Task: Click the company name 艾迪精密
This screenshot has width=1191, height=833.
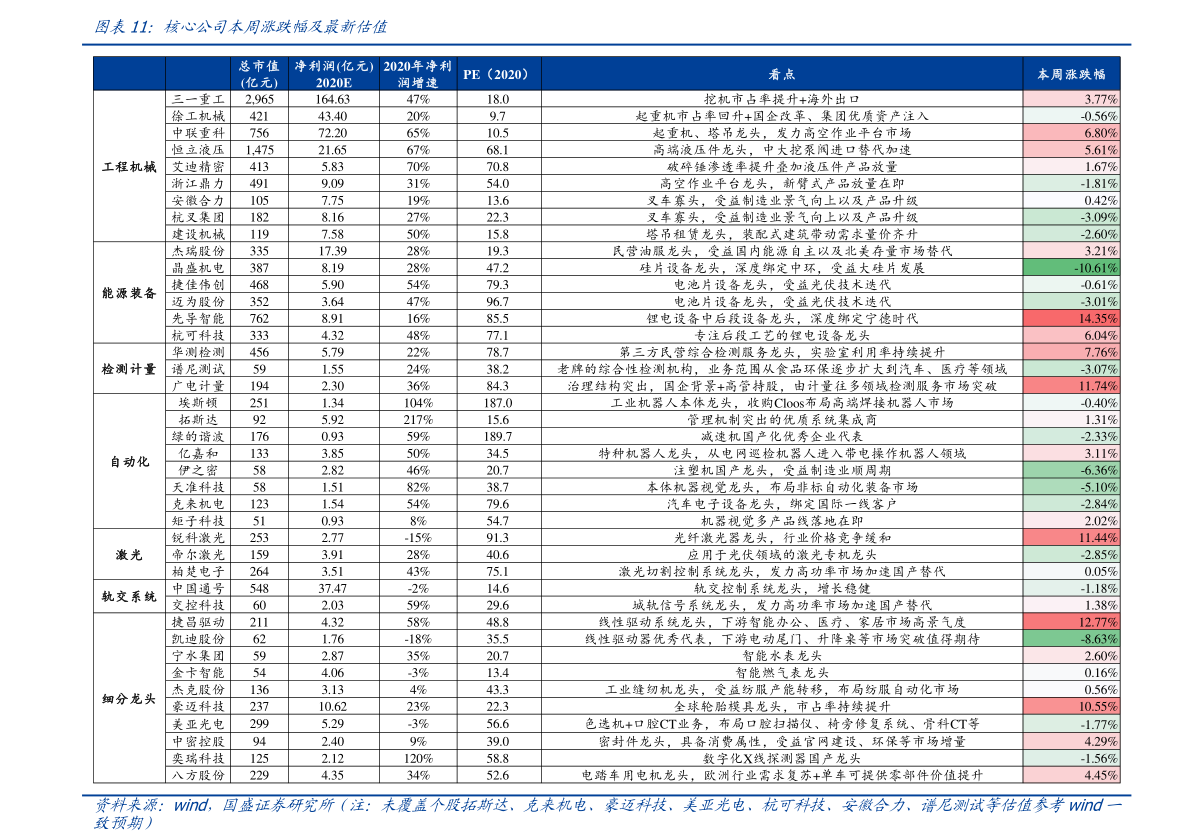Action: (x=197, y=167)
